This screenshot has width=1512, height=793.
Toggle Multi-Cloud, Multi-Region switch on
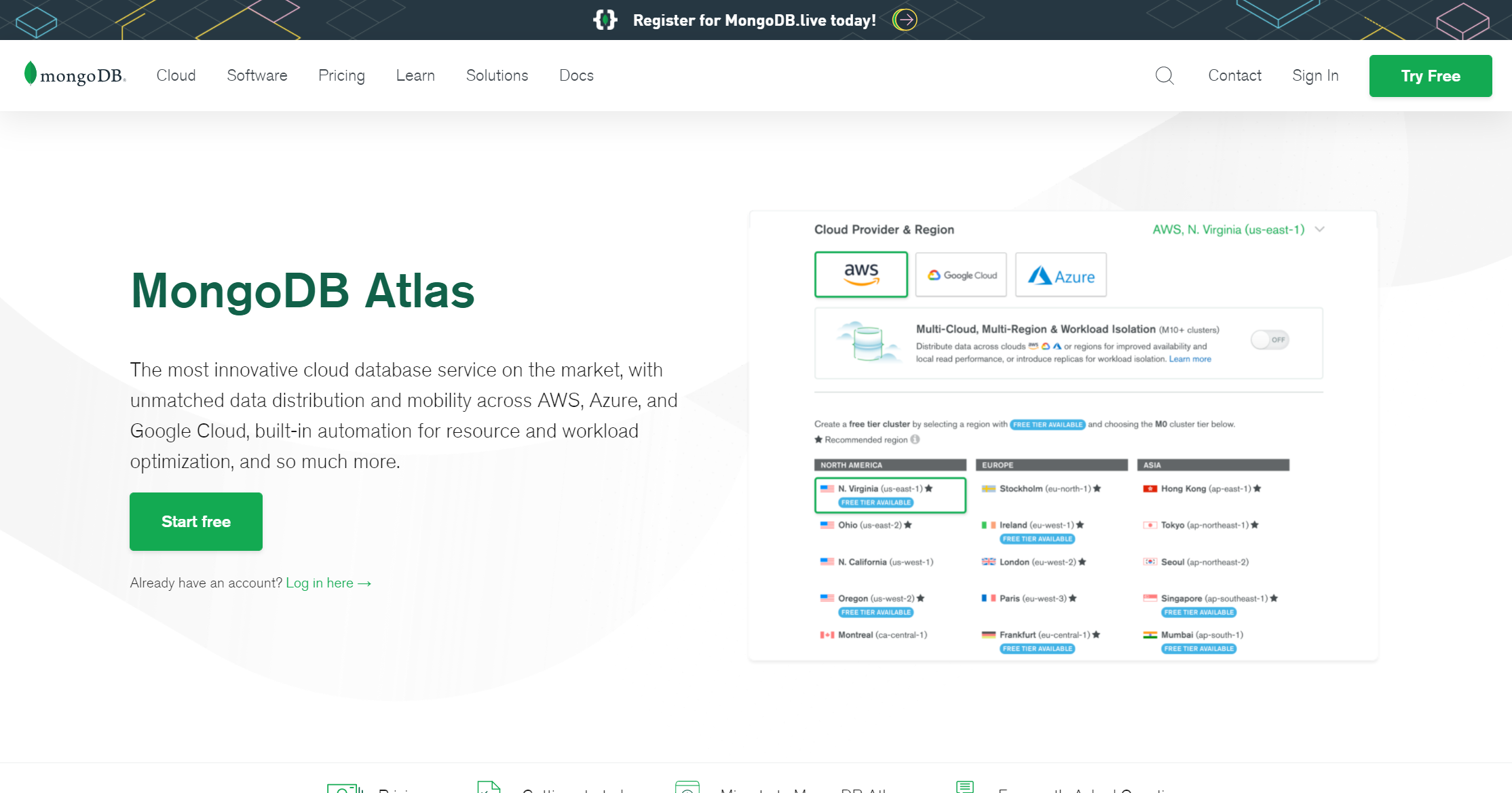tap(1270, 340)
